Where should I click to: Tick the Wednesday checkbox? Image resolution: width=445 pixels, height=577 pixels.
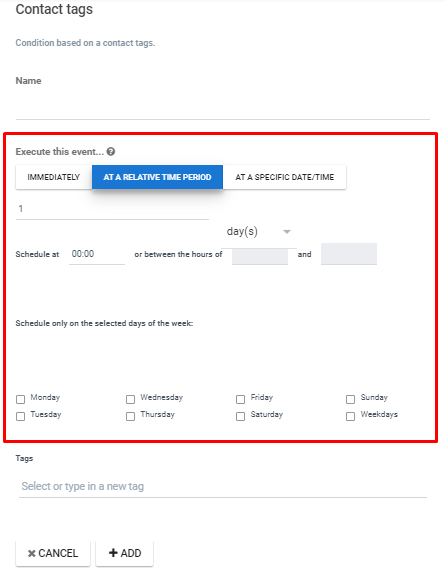(x=130, y=399)
